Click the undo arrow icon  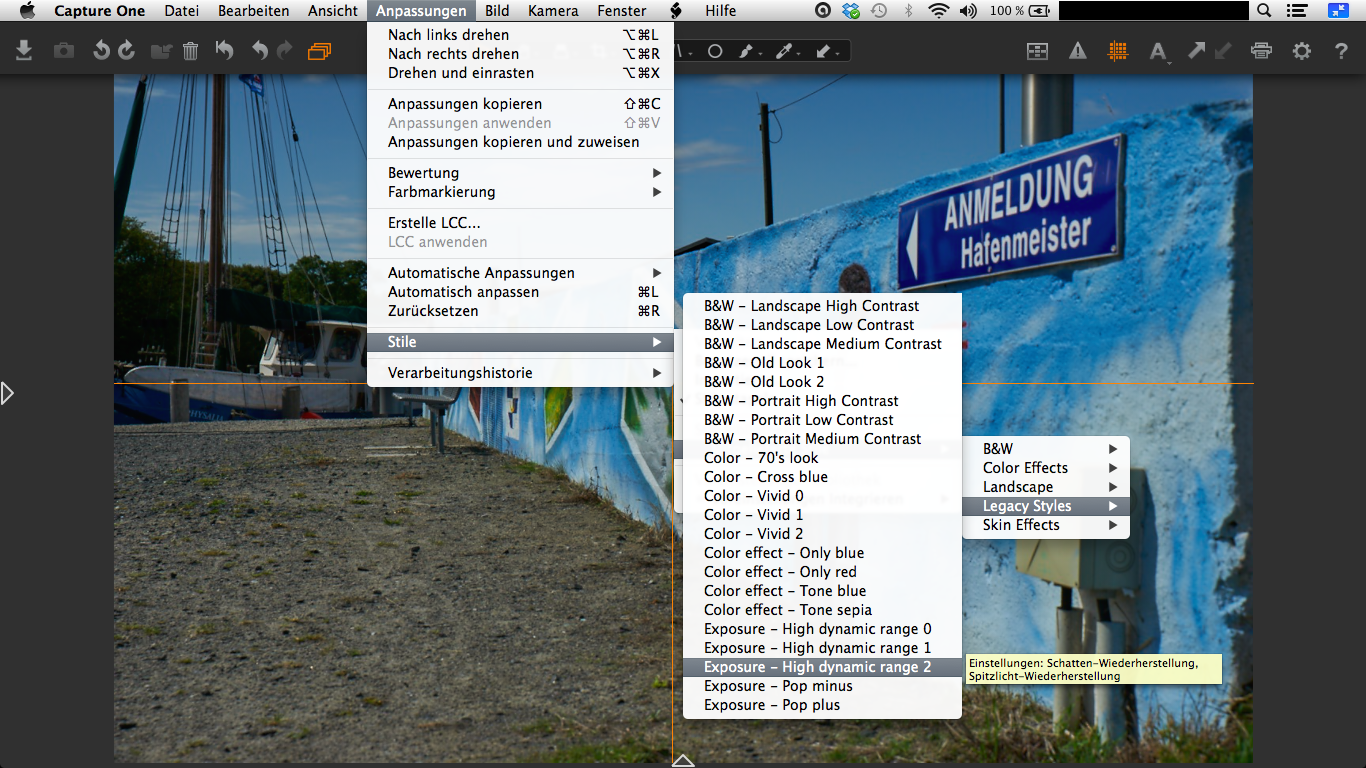[260, 50]
